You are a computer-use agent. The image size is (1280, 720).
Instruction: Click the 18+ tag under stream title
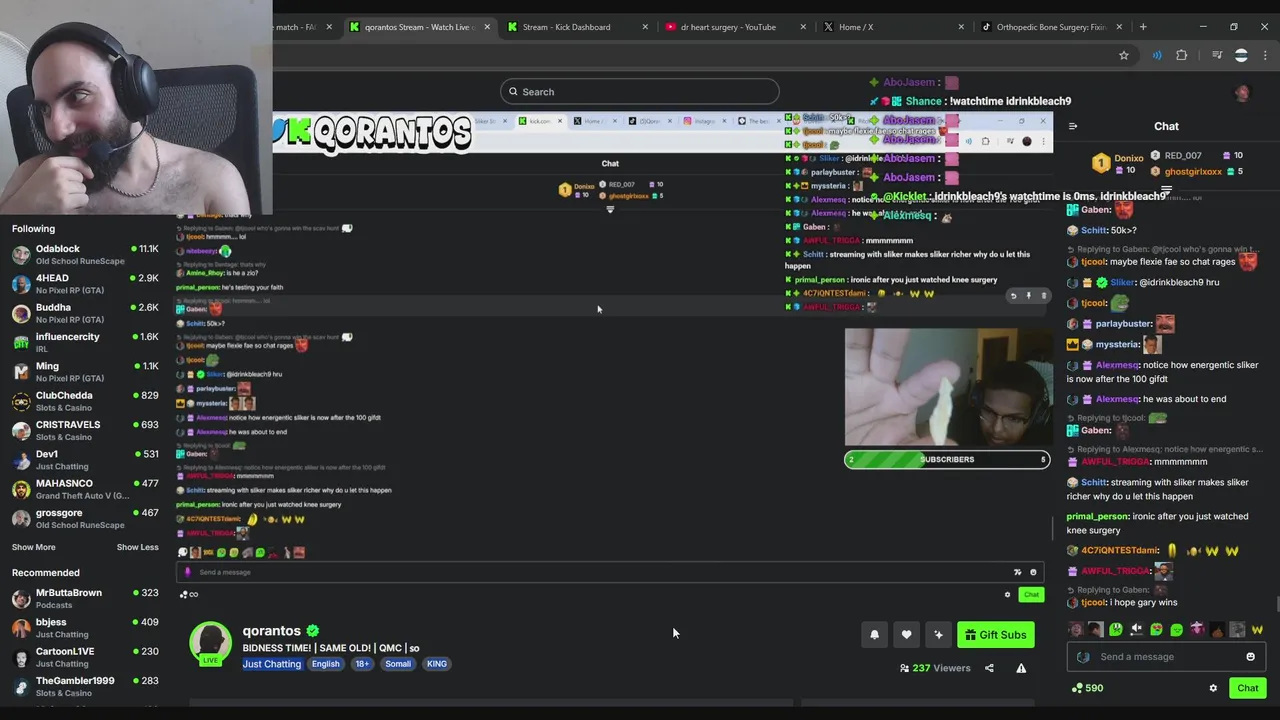362,664
